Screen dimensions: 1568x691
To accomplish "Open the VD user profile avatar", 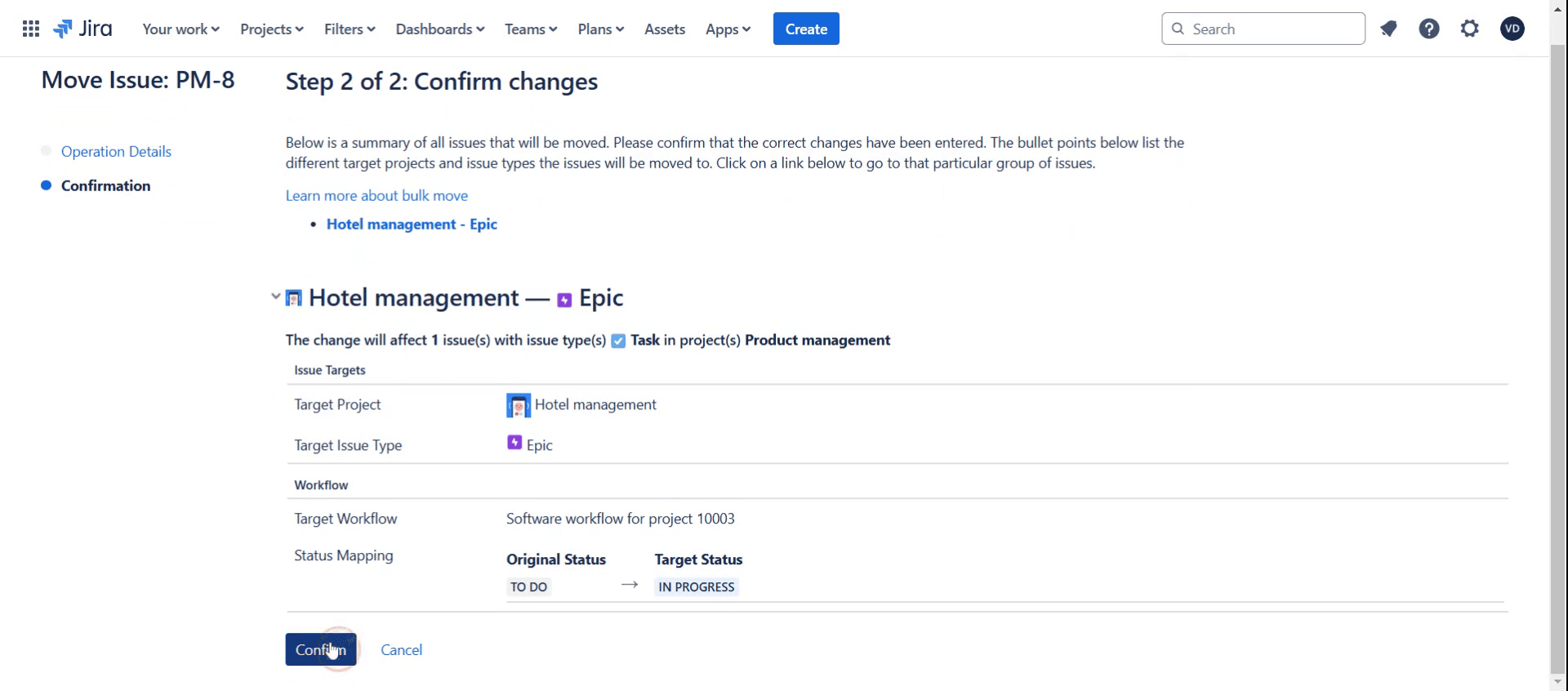I will [1512, 29].
